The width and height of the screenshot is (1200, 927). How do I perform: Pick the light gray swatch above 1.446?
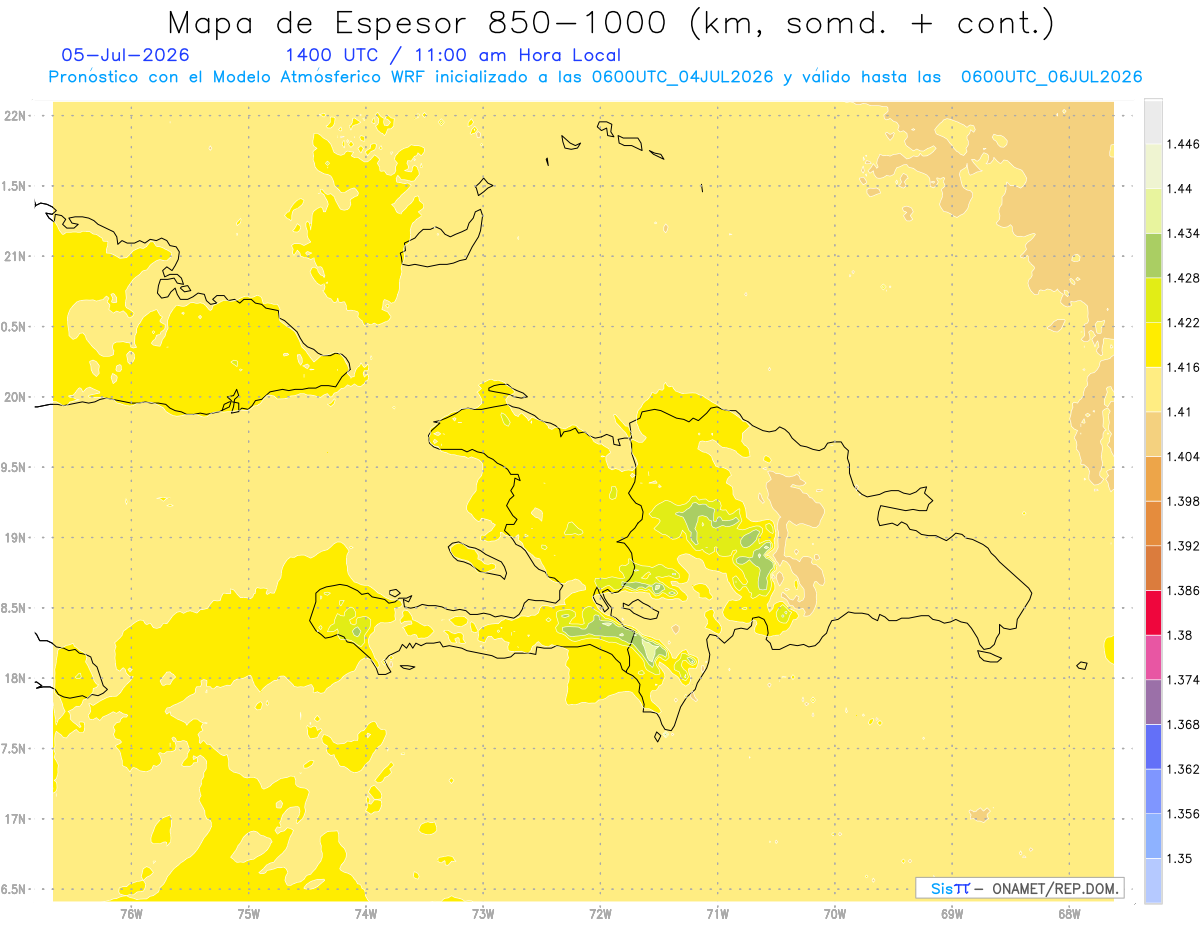point(1153,122)
